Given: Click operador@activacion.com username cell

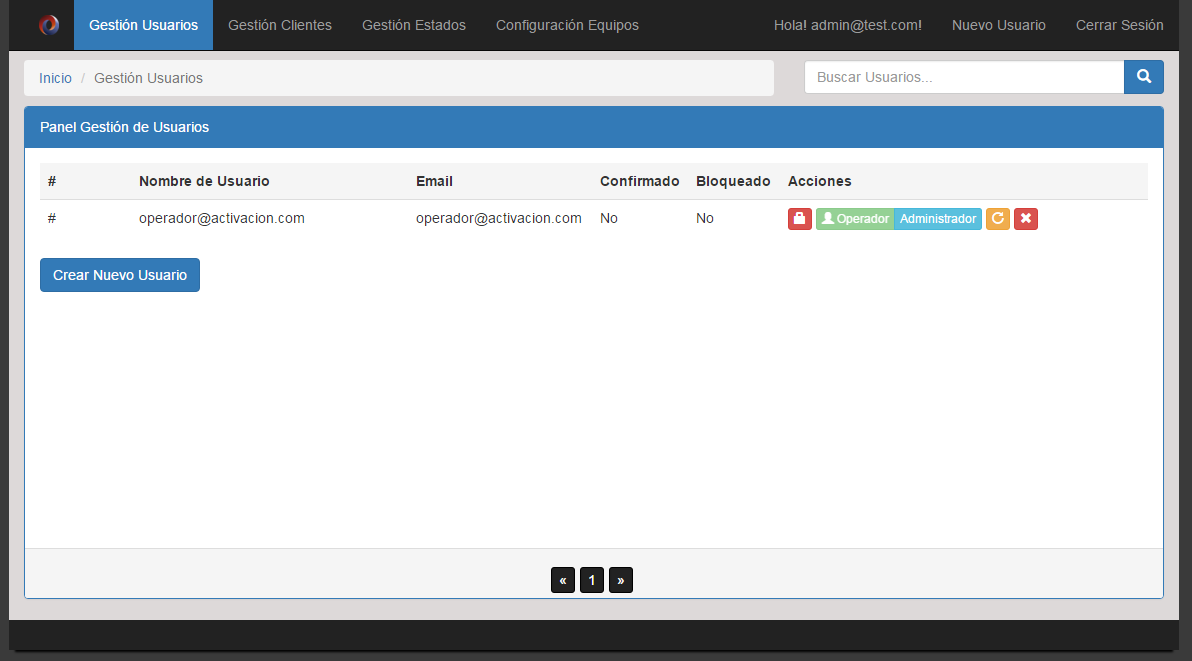Looking at the screenshot, I should (x=222, y=218).
